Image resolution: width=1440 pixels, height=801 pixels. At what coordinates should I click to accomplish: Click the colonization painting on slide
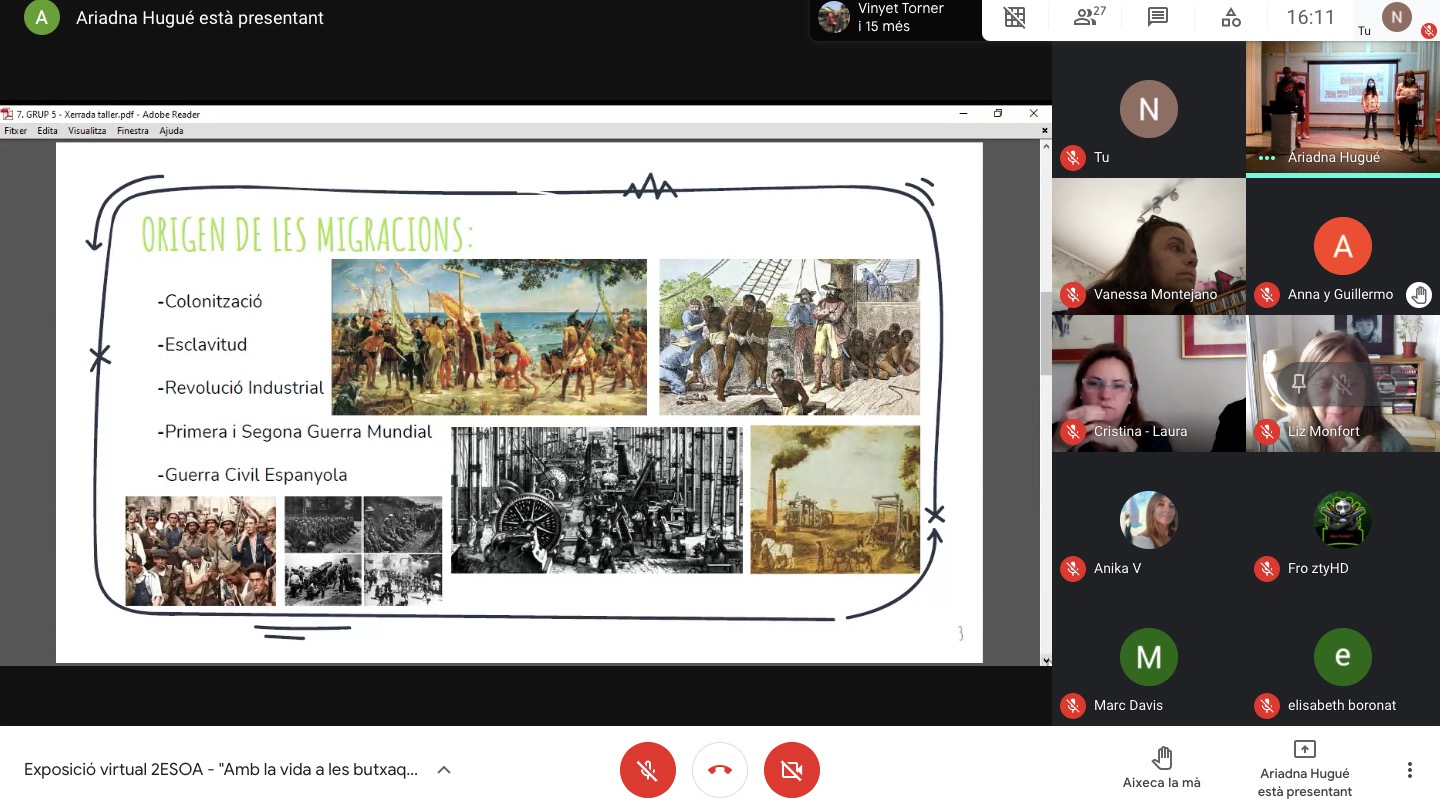(489, 337)
